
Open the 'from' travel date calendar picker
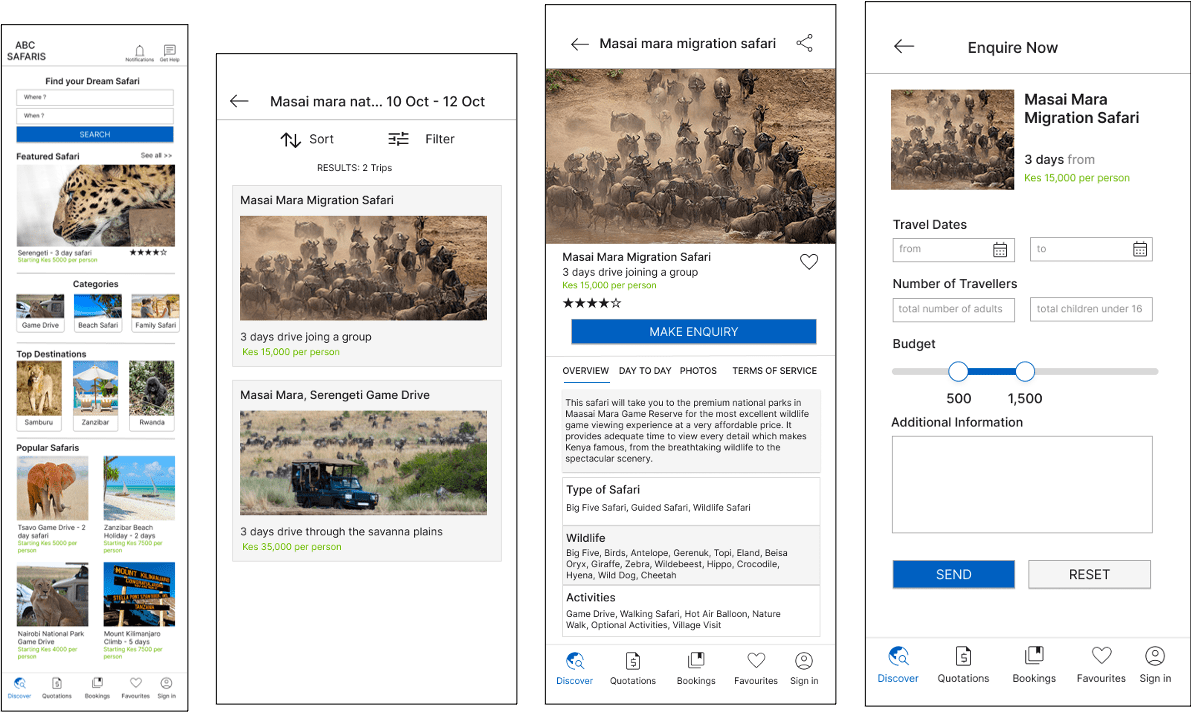click(x=999, y=249)
